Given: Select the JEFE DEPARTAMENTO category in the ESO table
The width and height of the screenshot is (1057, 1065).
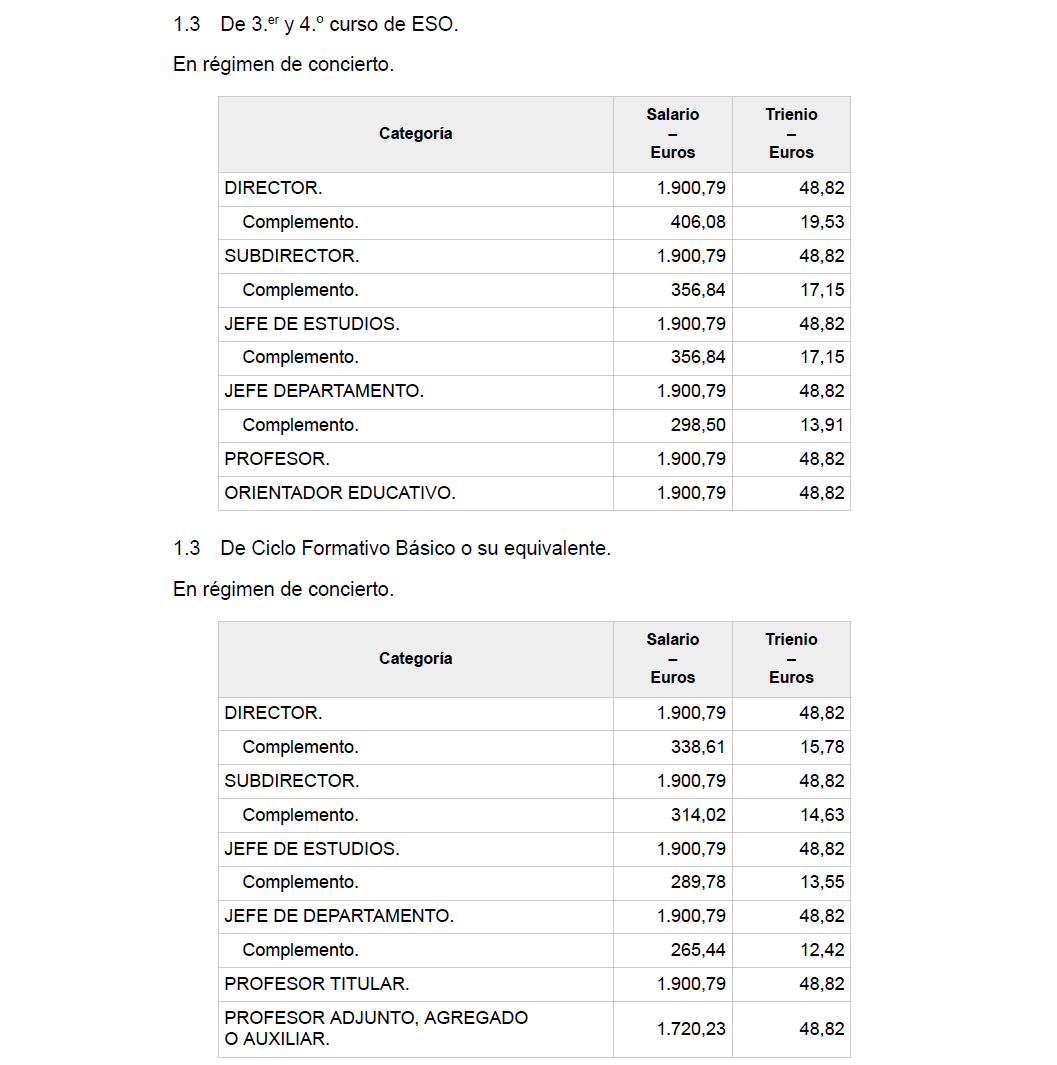Looking at the screenshot, I should (324, 391).
